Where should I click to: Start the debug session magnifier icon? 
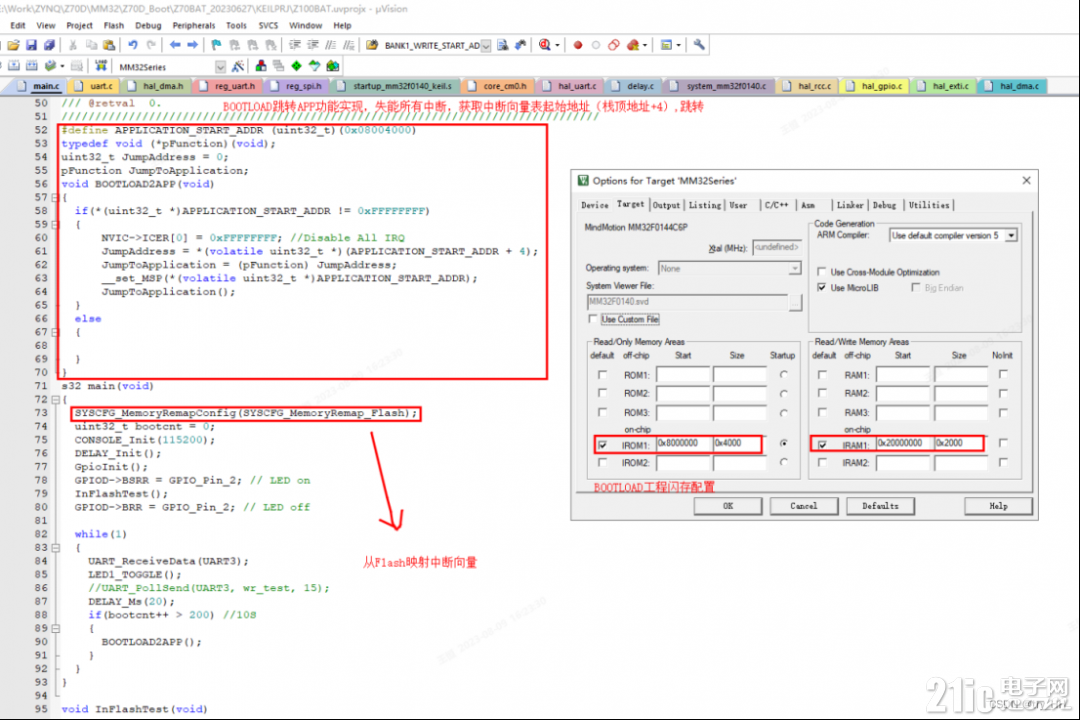pyautogui.click(x=544, y=45)
